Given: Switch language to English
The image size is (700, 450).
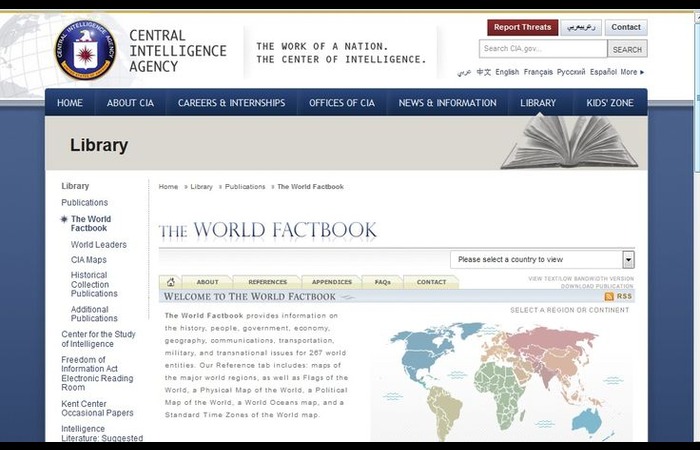Looking at the screenshot, I should [507, 72].
